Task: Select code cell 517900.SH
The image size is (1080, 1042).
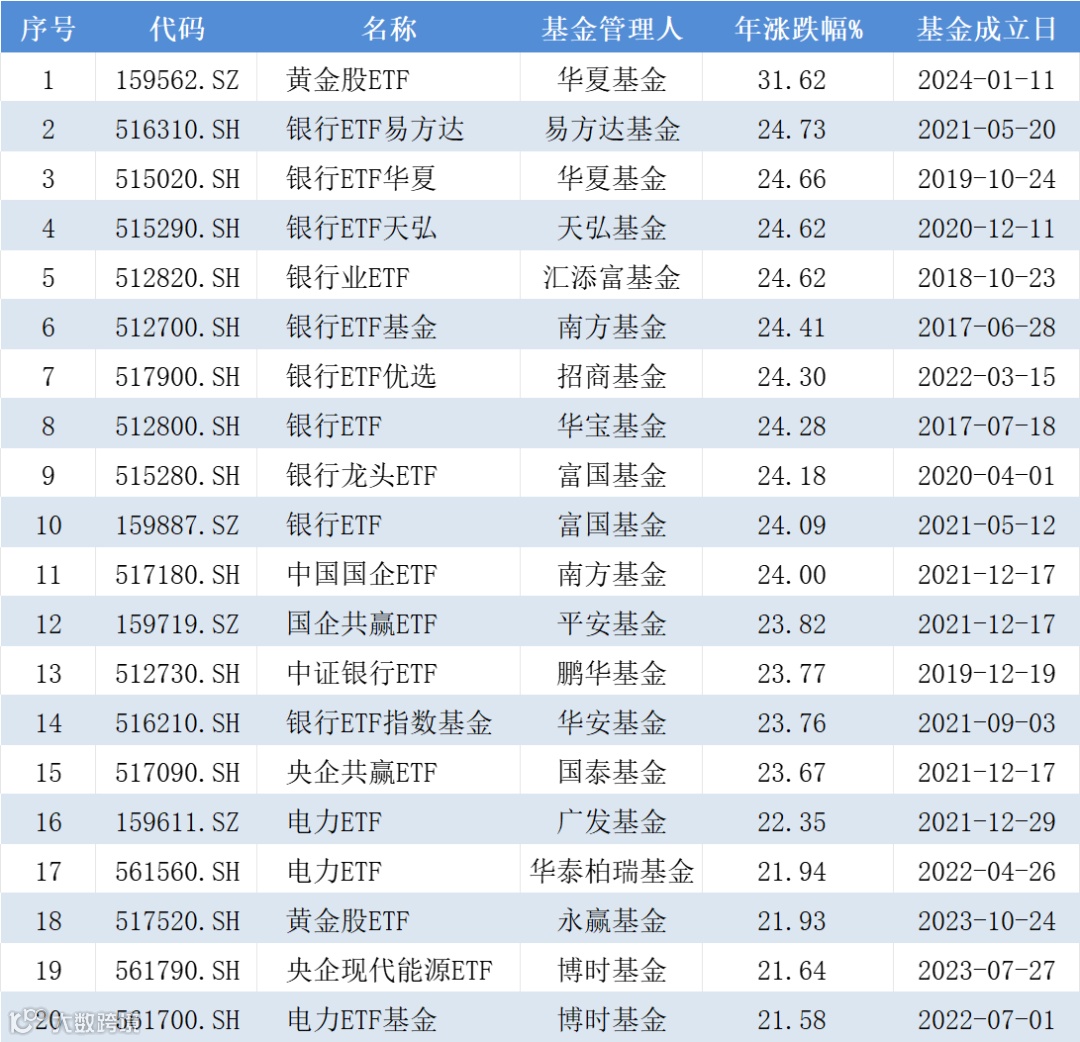Action: pos(177,377)
